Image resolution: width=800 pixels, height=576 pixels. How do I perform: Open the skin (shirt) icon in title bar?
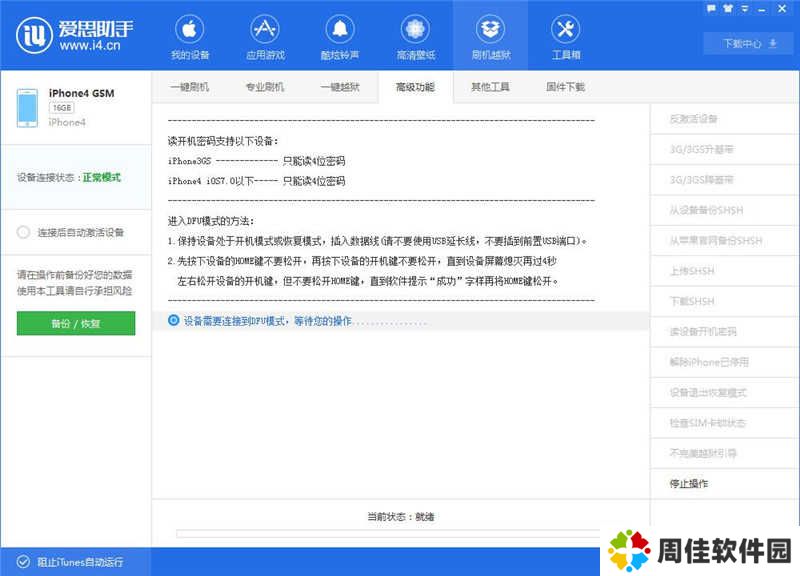pyautogui.click(x=728, y=8)
